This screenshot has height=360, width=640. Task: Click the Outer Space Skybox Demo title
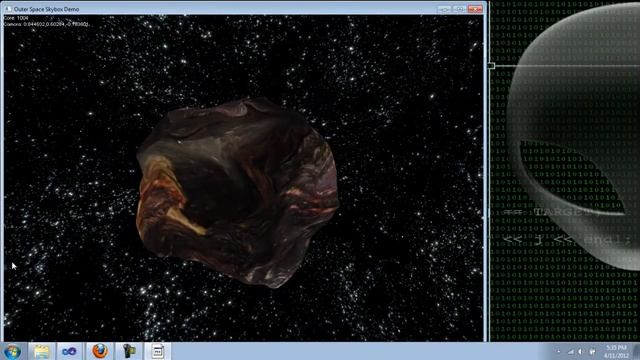[47, 9]
